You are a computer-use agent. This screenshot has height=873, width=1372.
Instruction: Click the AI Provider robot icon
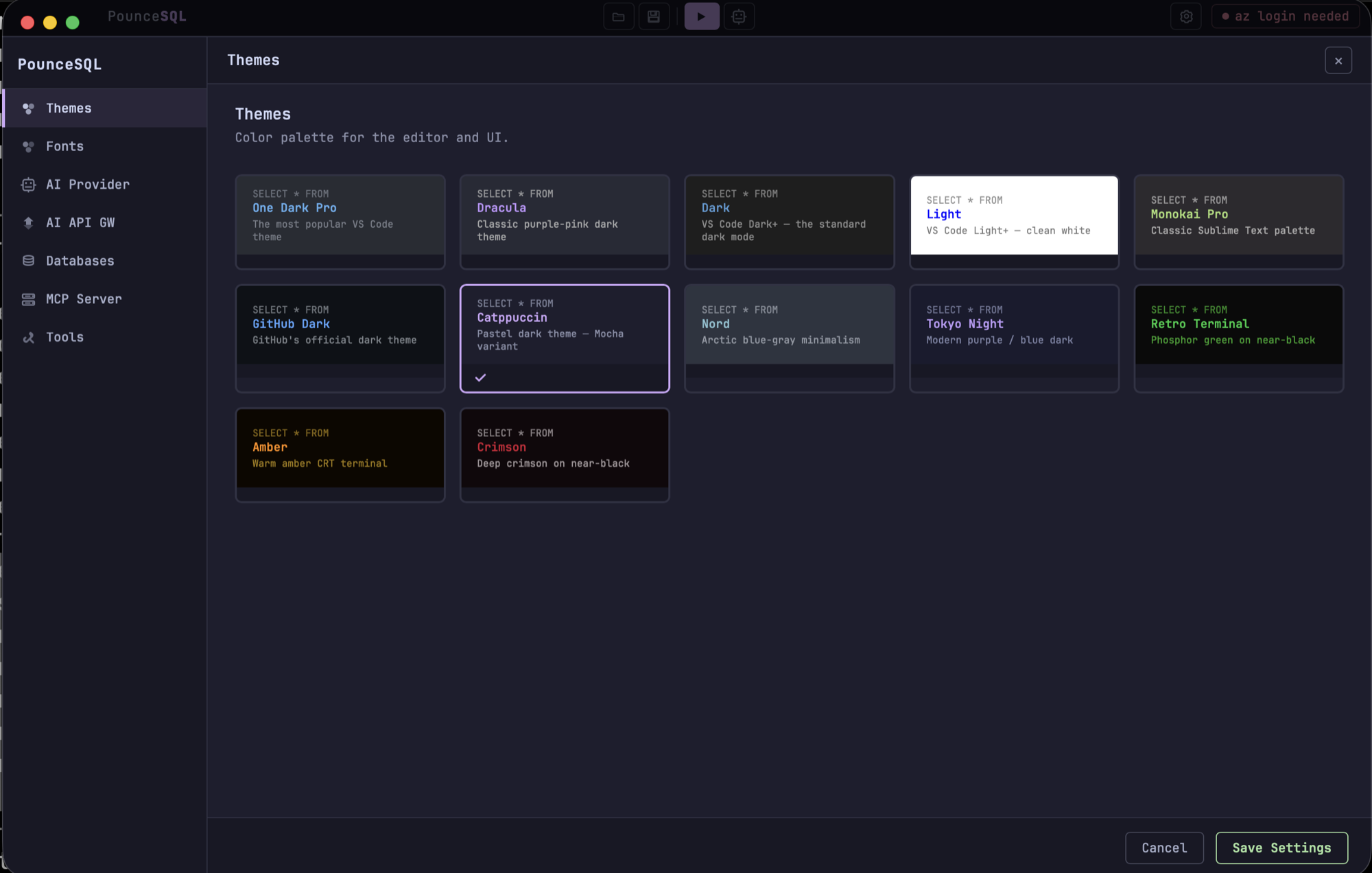[28, 185]
